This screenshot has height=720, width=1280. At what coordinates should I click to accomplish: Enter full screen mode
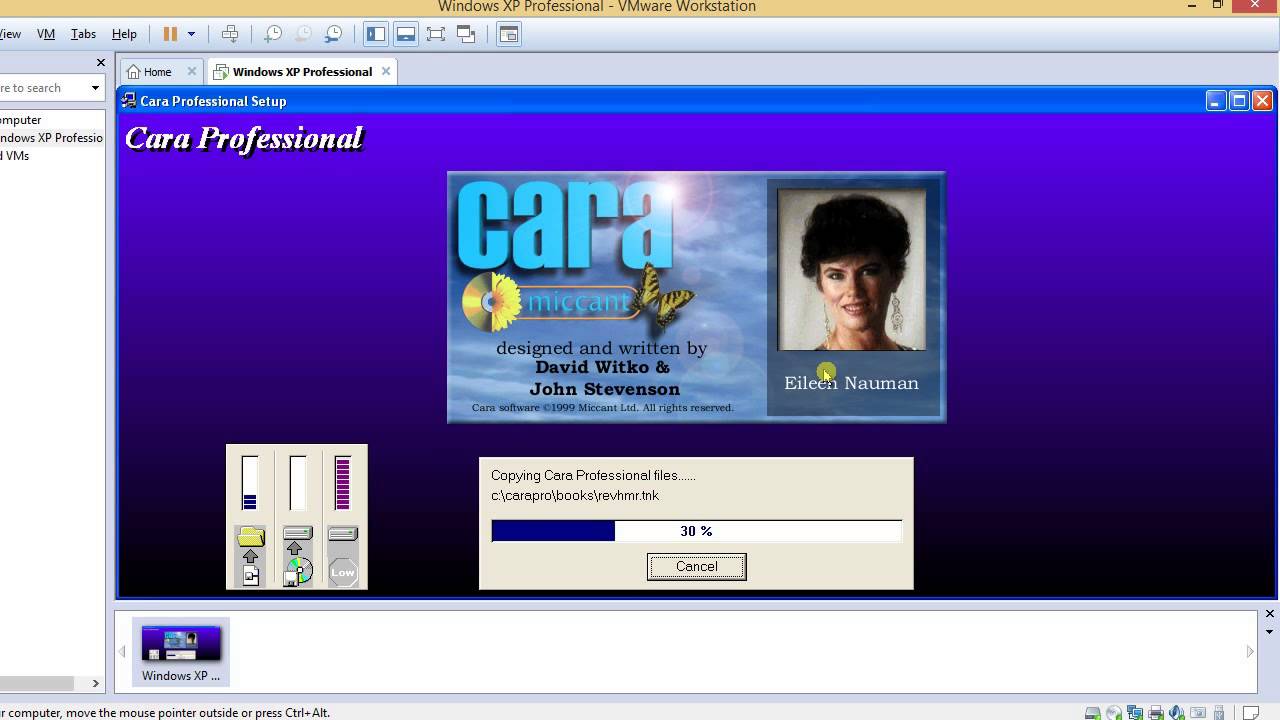(x=436, y=34)
